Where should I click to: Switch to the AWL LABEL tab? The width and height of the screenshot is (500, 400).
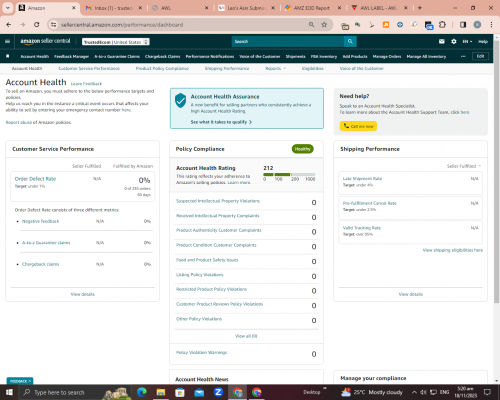pos(379,8)
